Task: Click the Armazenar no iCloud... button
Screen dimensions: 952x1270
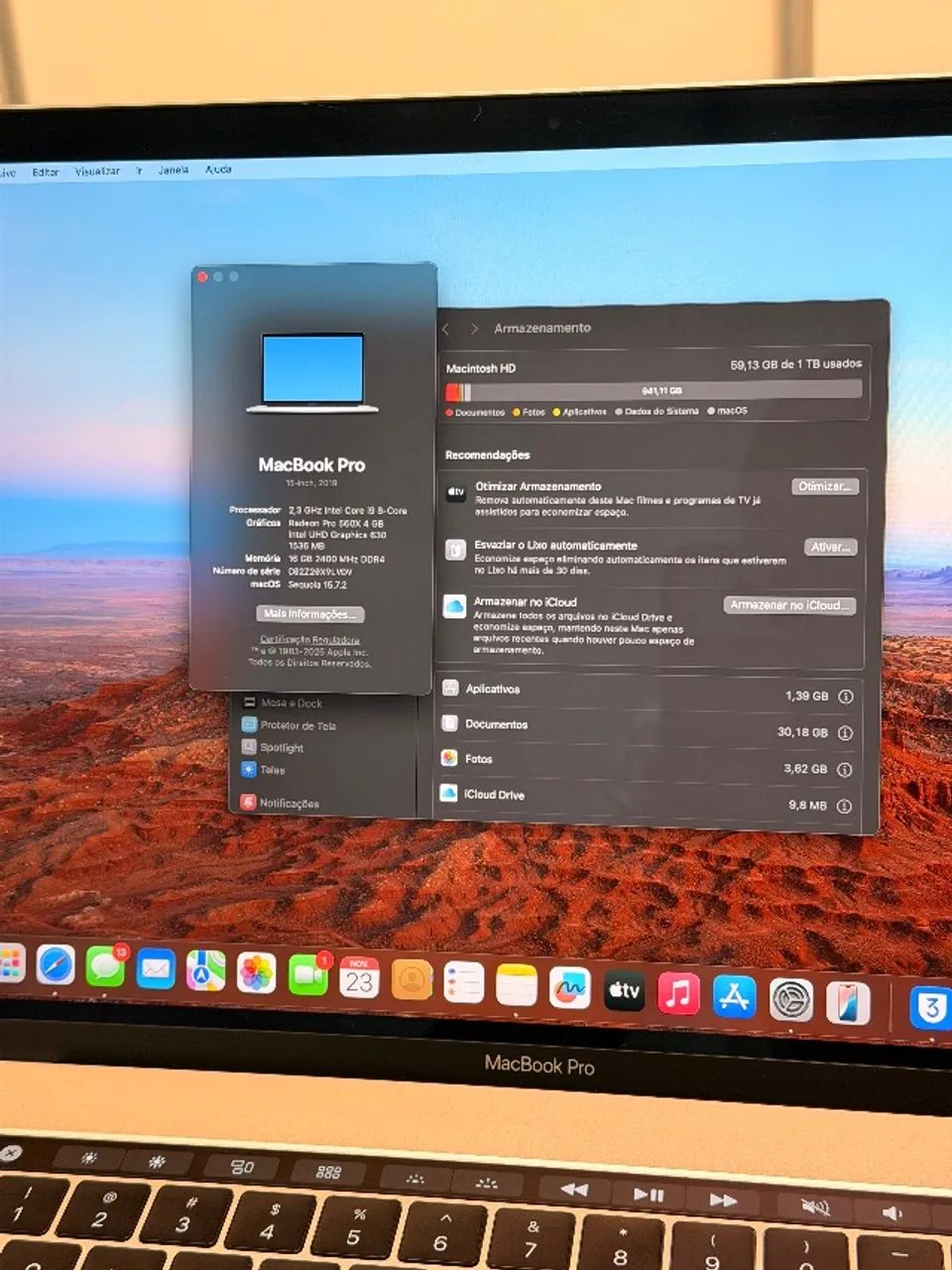Action: pyautogui.click(x=788, y=605)
